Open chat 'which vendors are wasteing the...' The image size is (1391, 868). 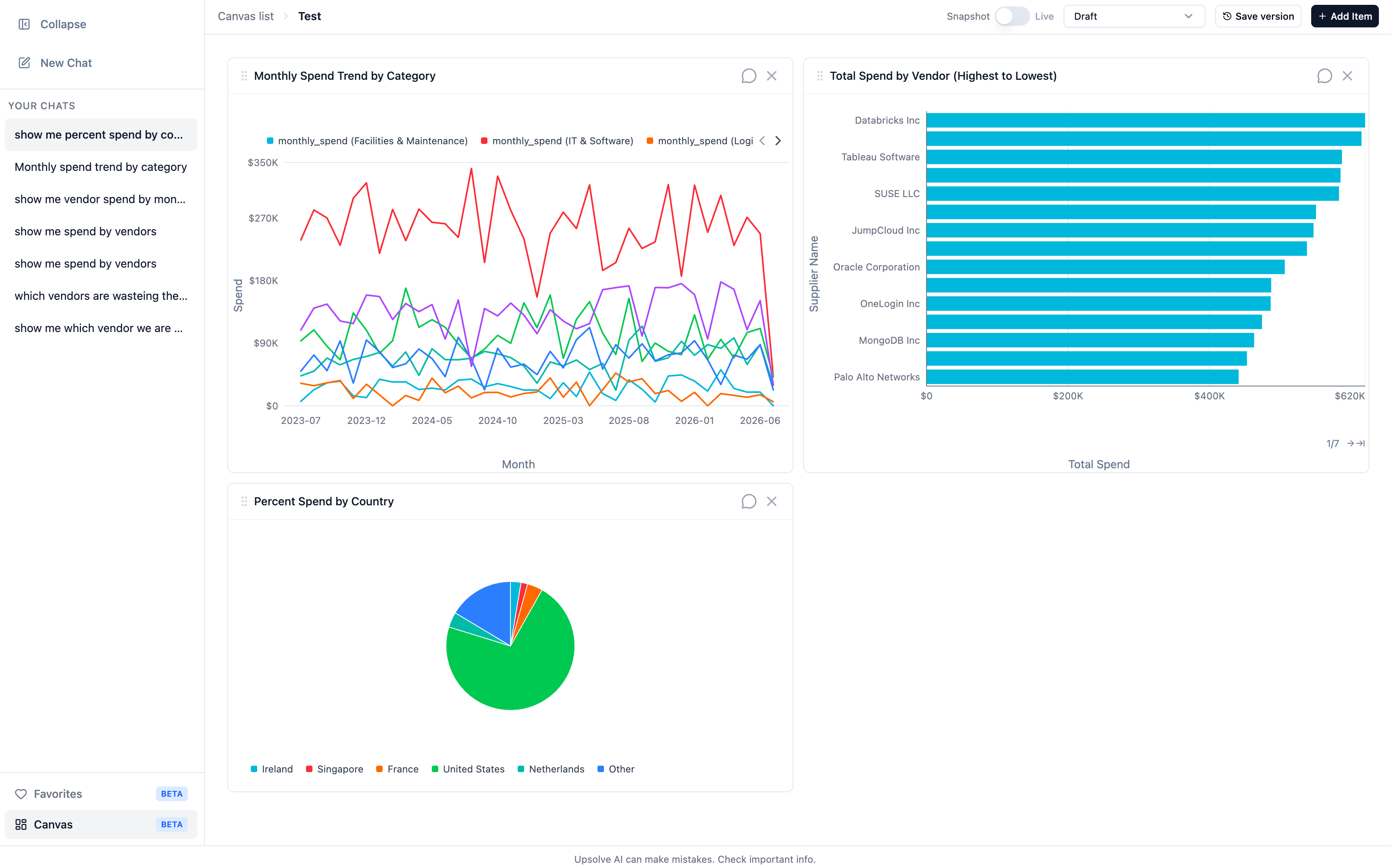(x=101, y=296)
